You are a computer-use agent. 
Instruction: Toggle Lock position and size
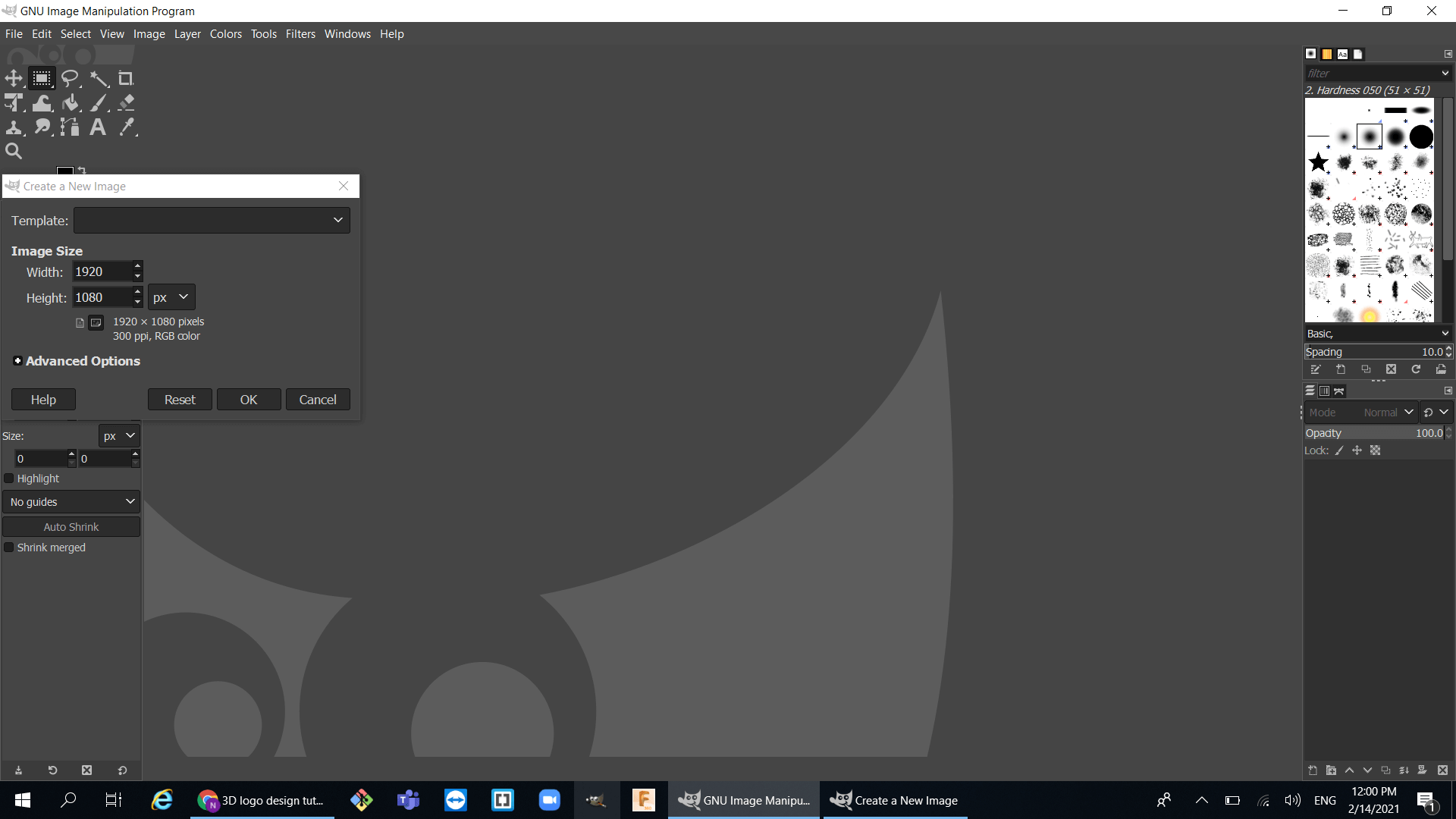1357,450
